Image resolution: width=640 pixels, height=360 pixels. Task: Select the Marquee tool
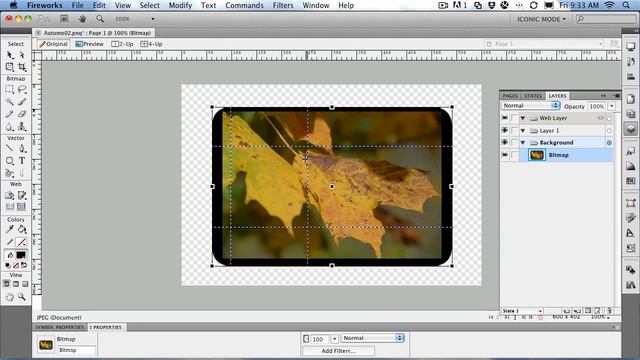[10, 89]
